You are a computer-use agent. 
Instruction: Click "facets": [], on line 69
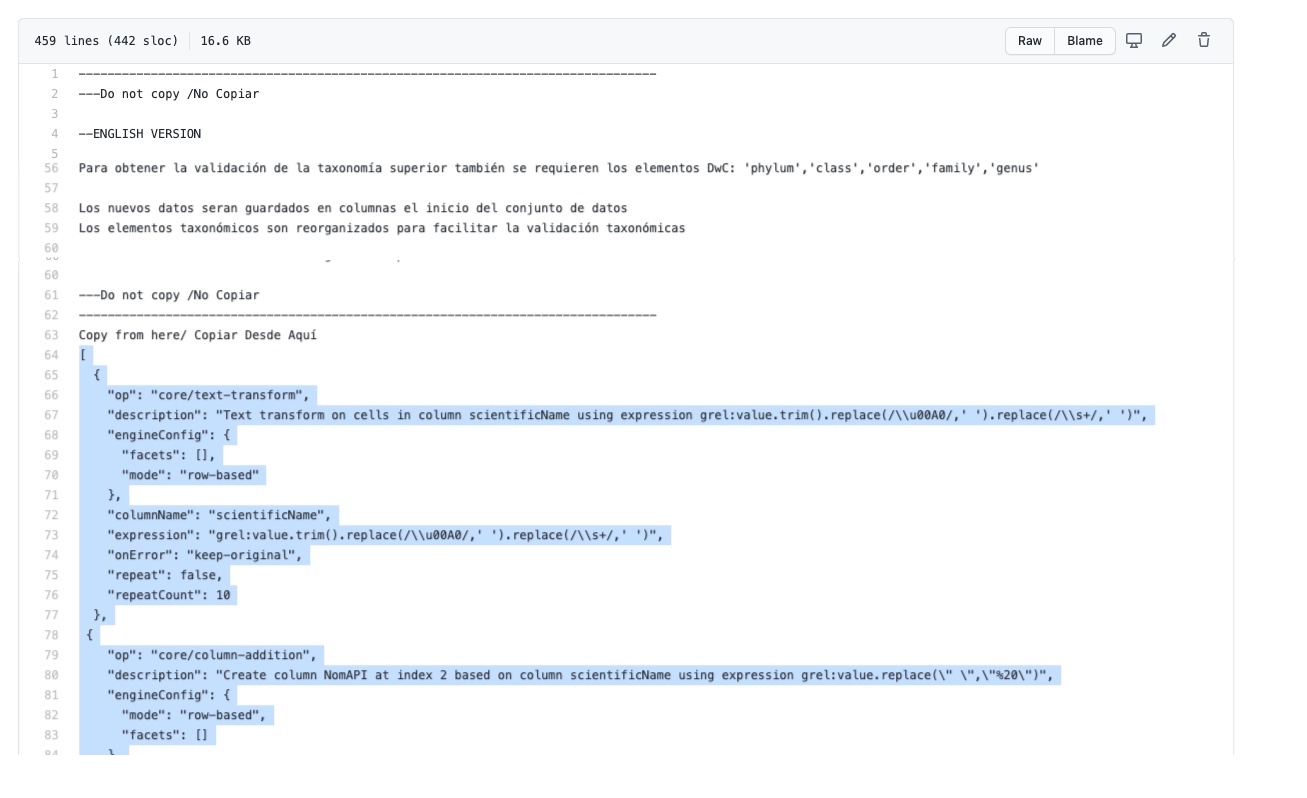(x=168, y=455)
